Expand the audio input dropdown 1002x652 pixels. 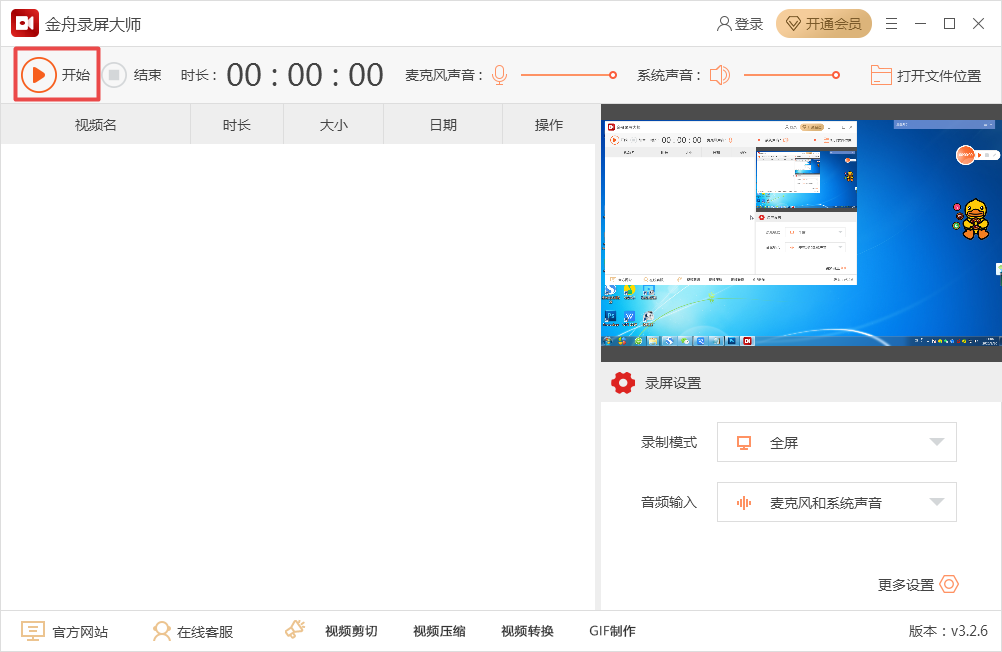point(836,502)
